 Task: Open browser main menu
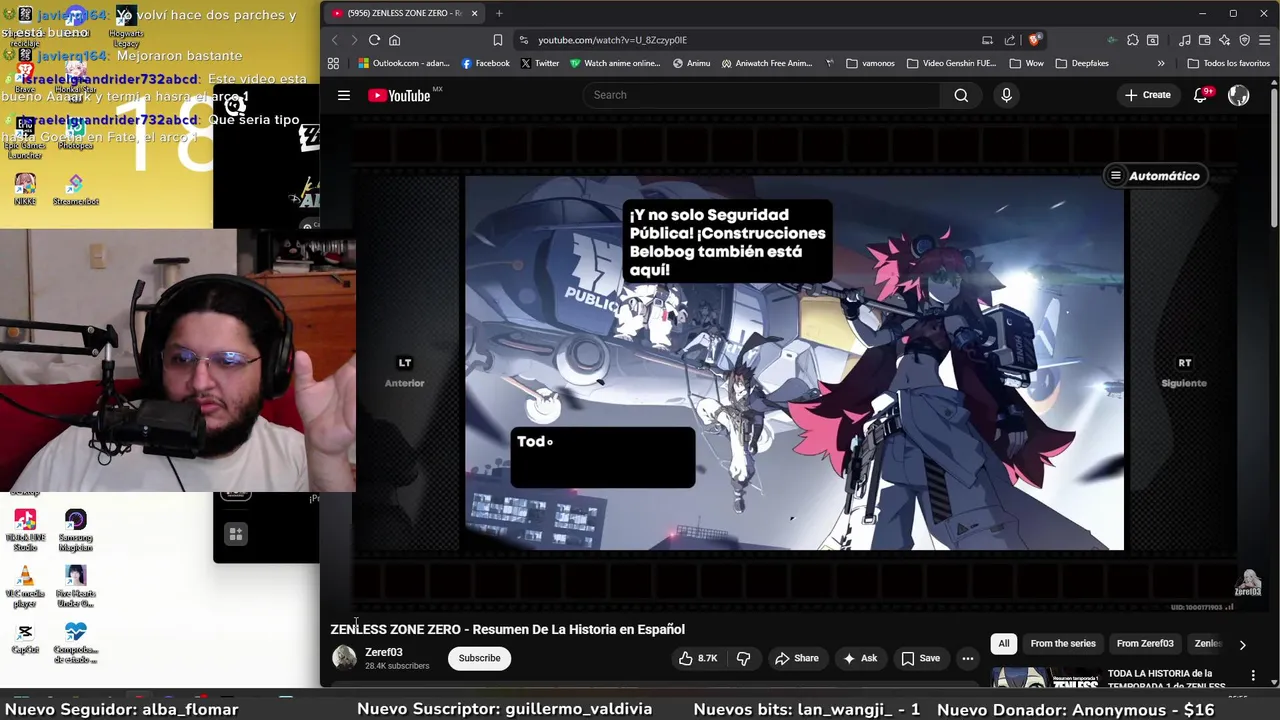click(1265, 40)
